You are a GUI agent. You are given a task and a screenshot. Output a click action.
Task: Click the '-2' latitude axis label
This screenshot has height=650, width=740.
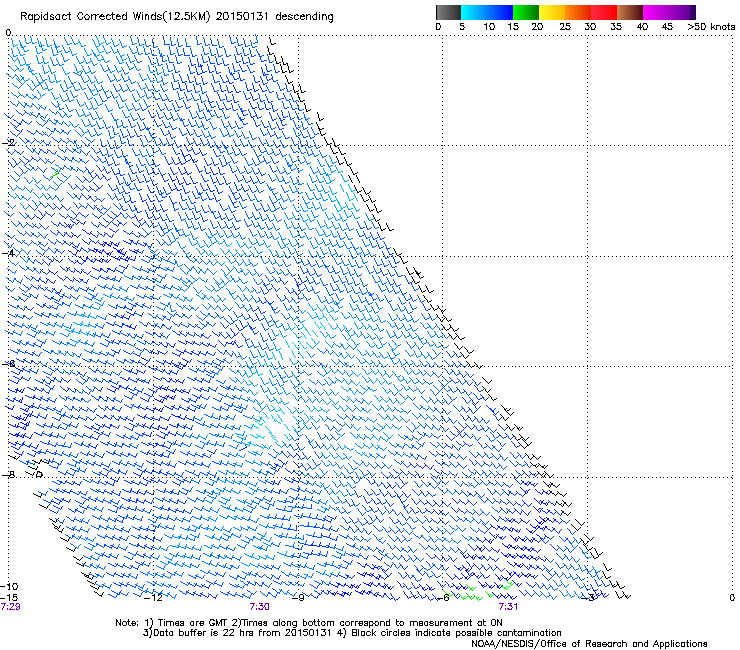(x=8, y=143)
